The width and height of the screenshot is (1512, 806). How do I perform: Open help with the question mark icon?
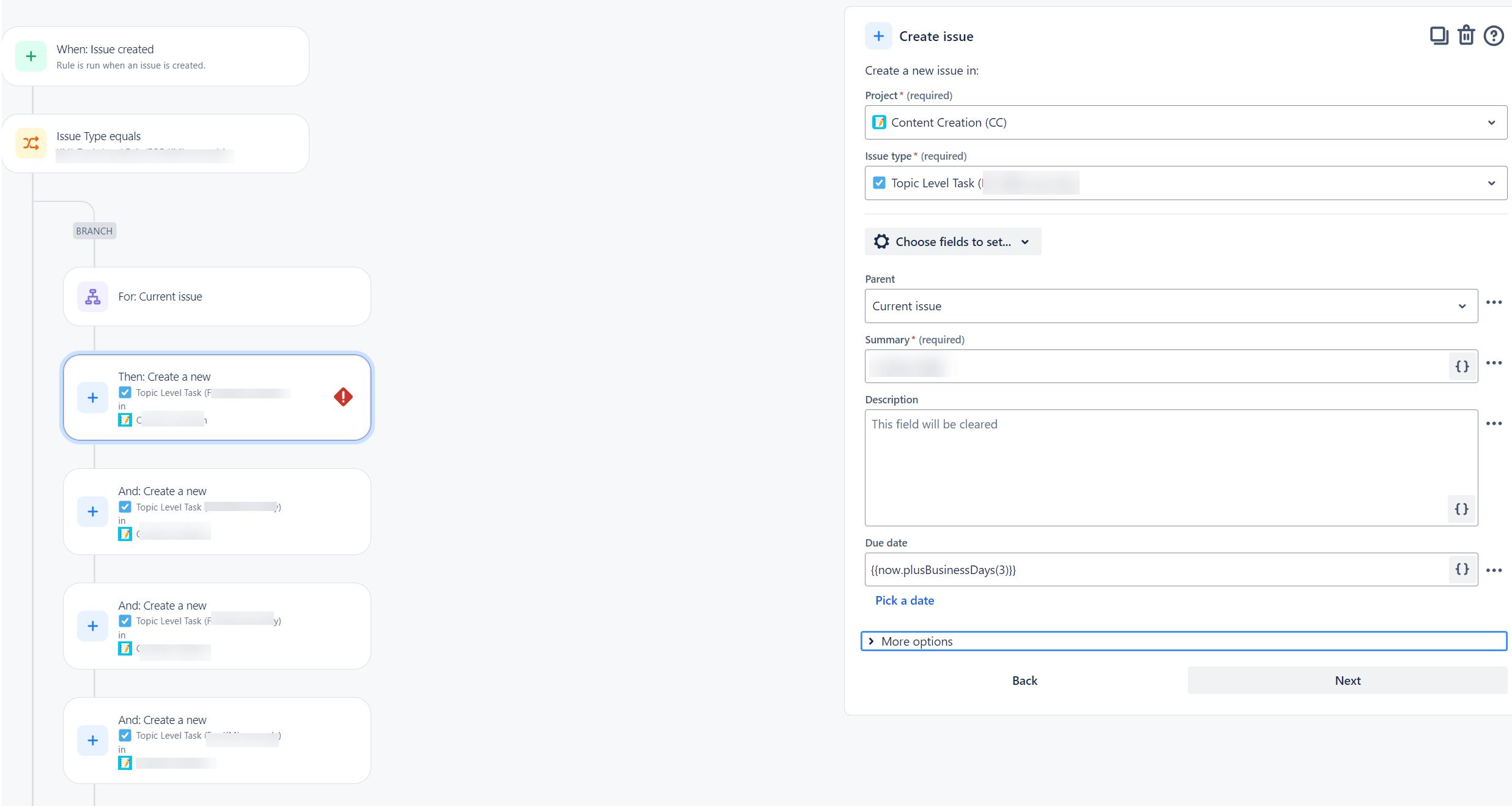tap(1494, 36)
